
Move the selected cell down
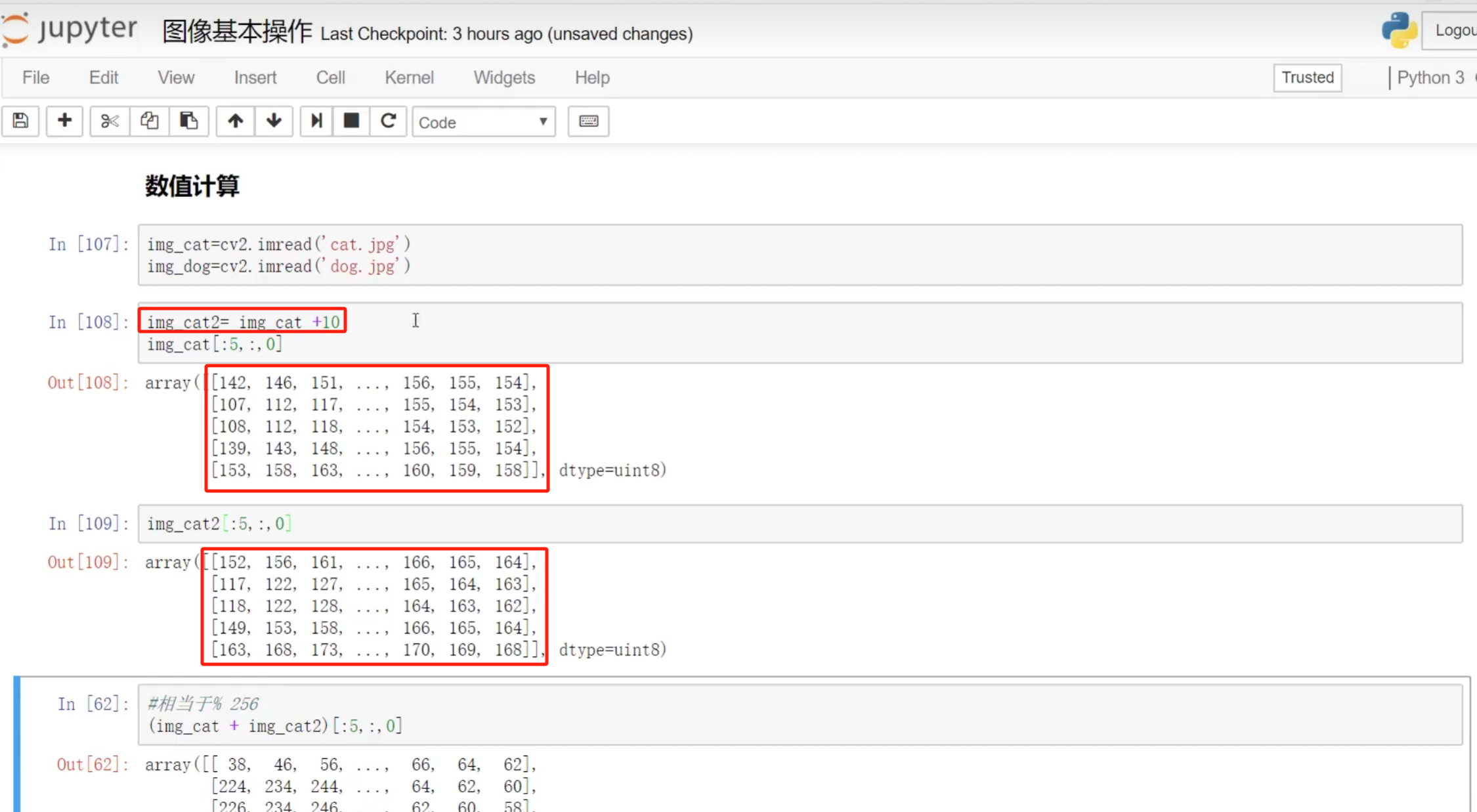(274, 121)
